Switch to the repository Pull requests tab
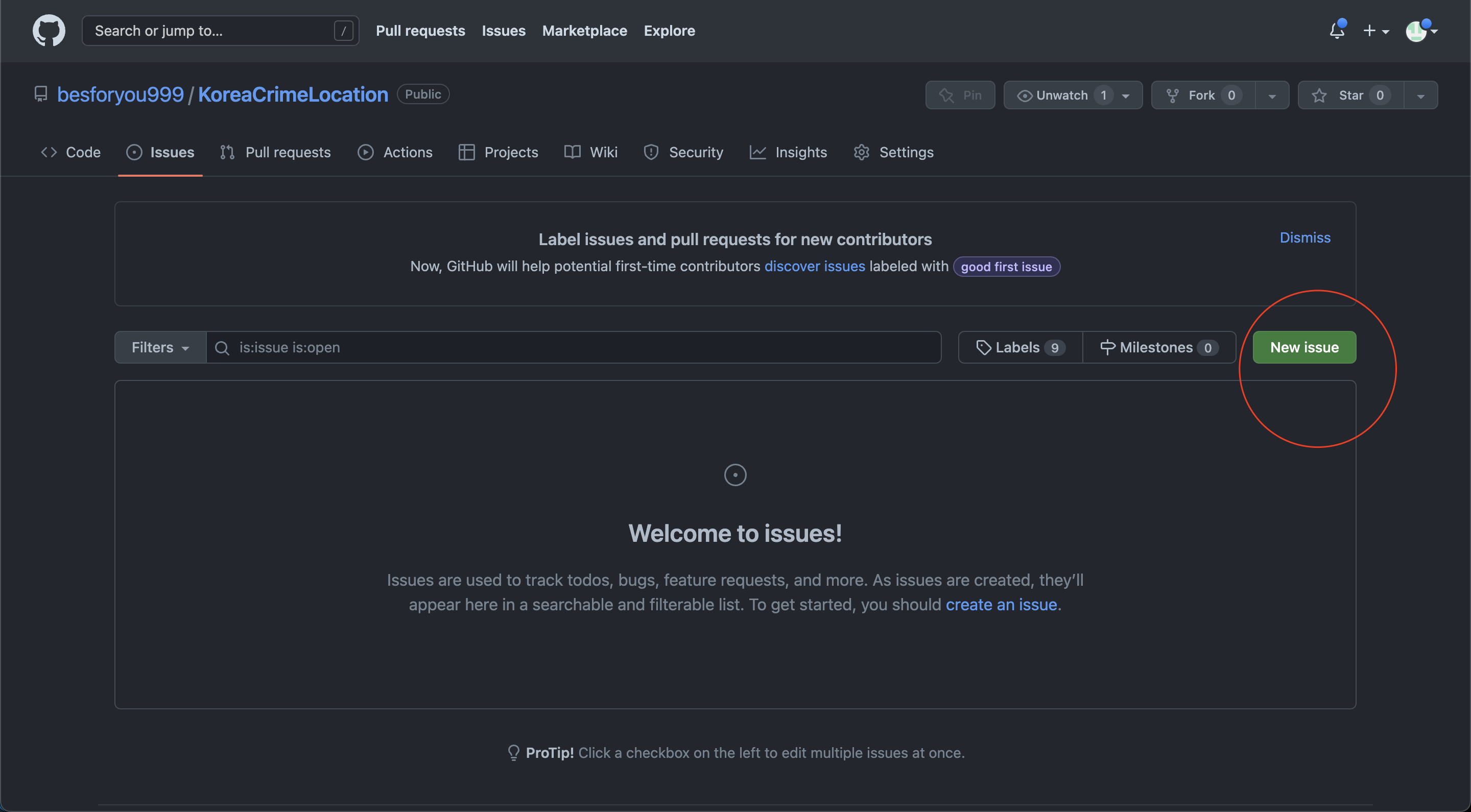 coord(275,152)
